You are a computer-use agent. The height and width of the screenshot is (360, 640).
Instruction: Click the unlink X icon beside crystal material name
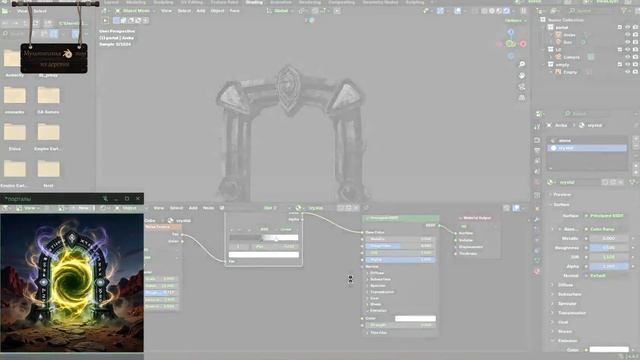pyautogui.click(x=620, y=182)
